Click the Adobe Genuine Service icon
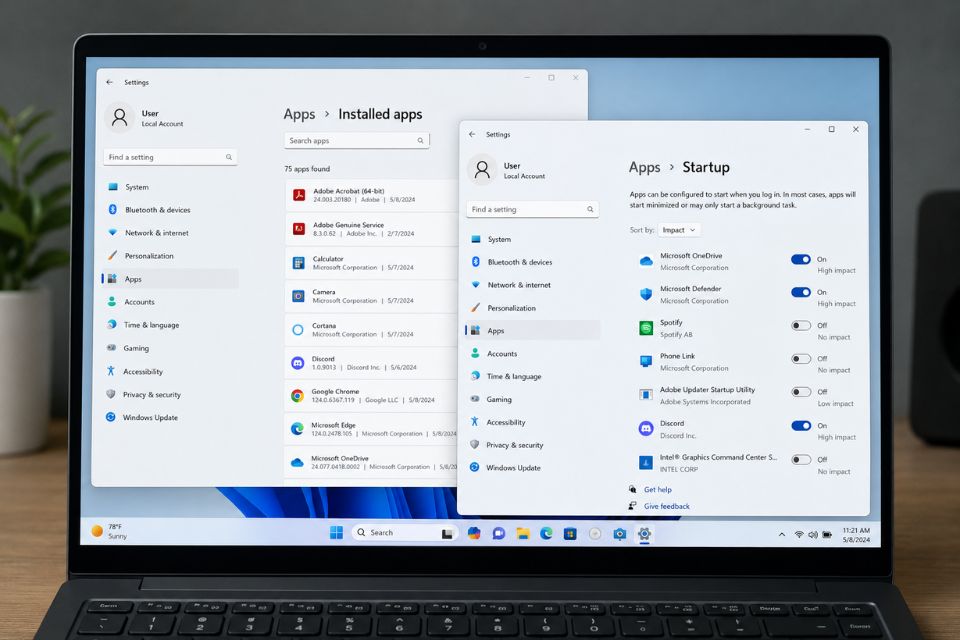The width and height of the screenshot is (960, 640). point(299,228)
